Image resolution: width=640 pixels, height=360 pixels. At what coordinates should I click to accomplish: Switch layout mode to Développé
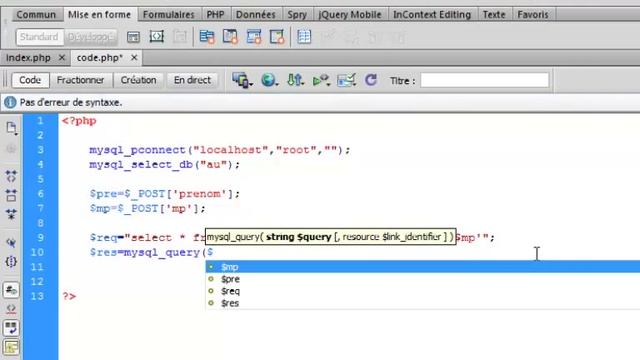(x=90, y=37)
